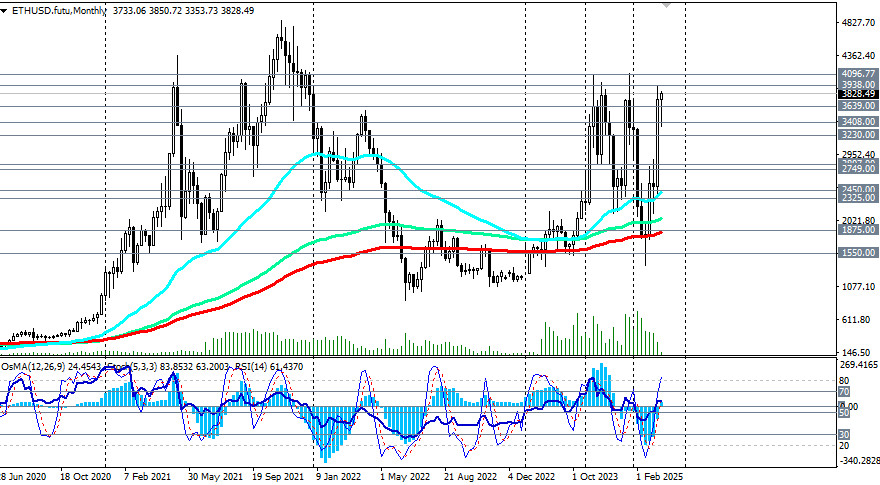Screen dimensions: 880x485
Task: Click the 4 Dec 2022 date label
Action: (x=532, y=477)
